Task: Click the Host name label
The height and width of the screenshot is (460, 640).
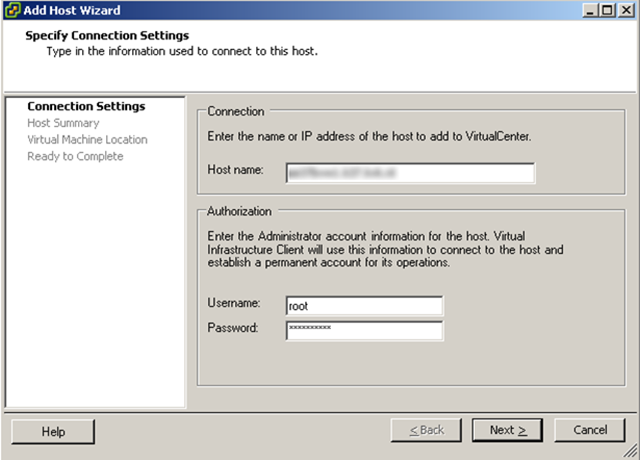Action: [234, 171]
